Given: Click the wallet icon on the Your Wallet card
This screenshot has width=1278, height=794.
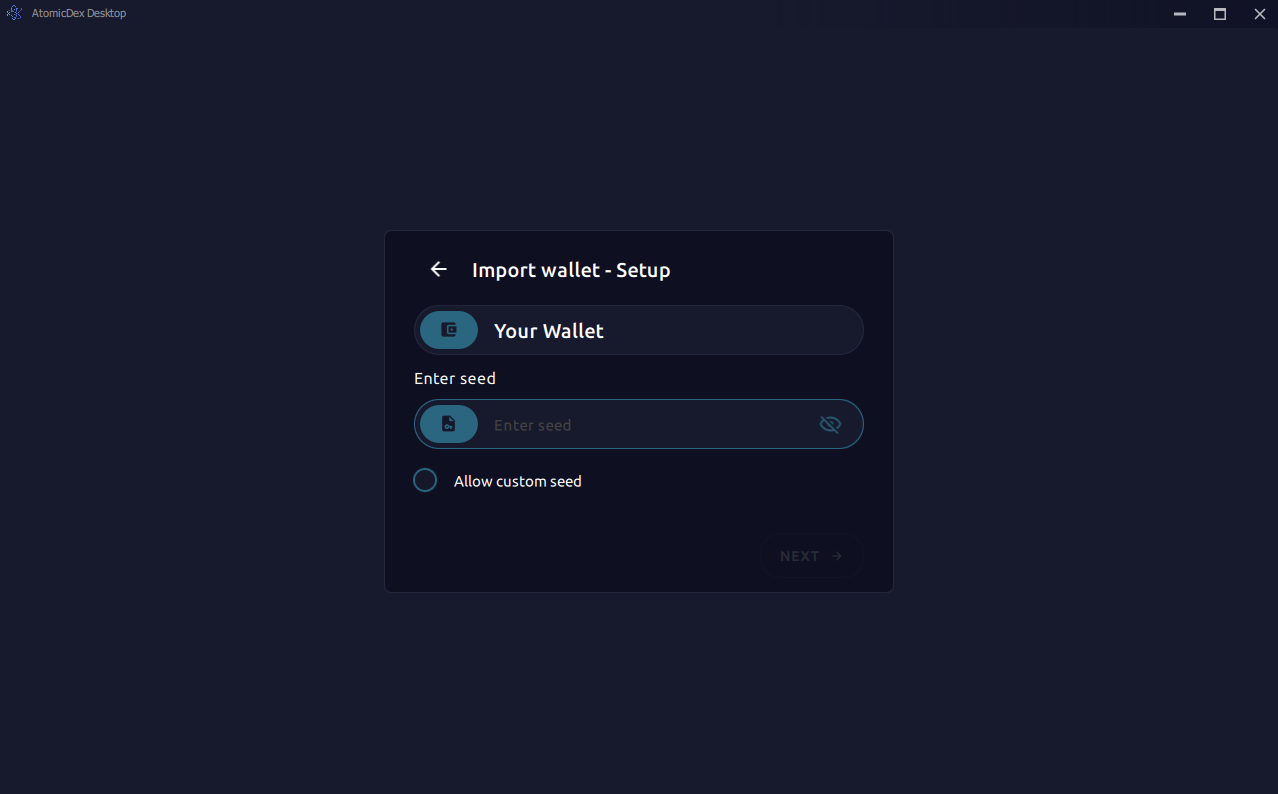Looking at the screenshot, I should [x=448, y=330].
